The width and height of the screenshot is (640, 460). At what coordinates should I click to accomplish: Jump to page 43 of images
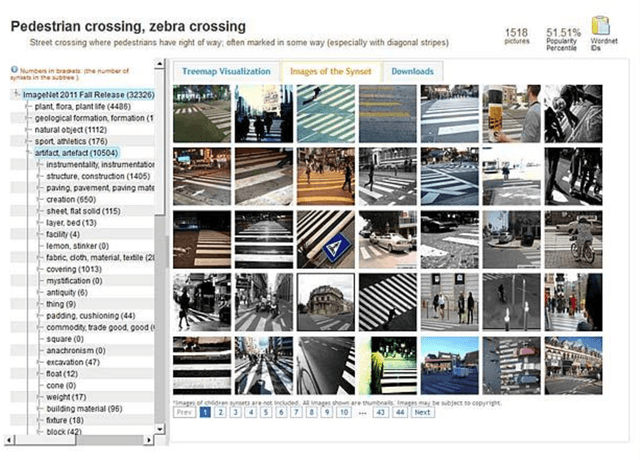380,412
